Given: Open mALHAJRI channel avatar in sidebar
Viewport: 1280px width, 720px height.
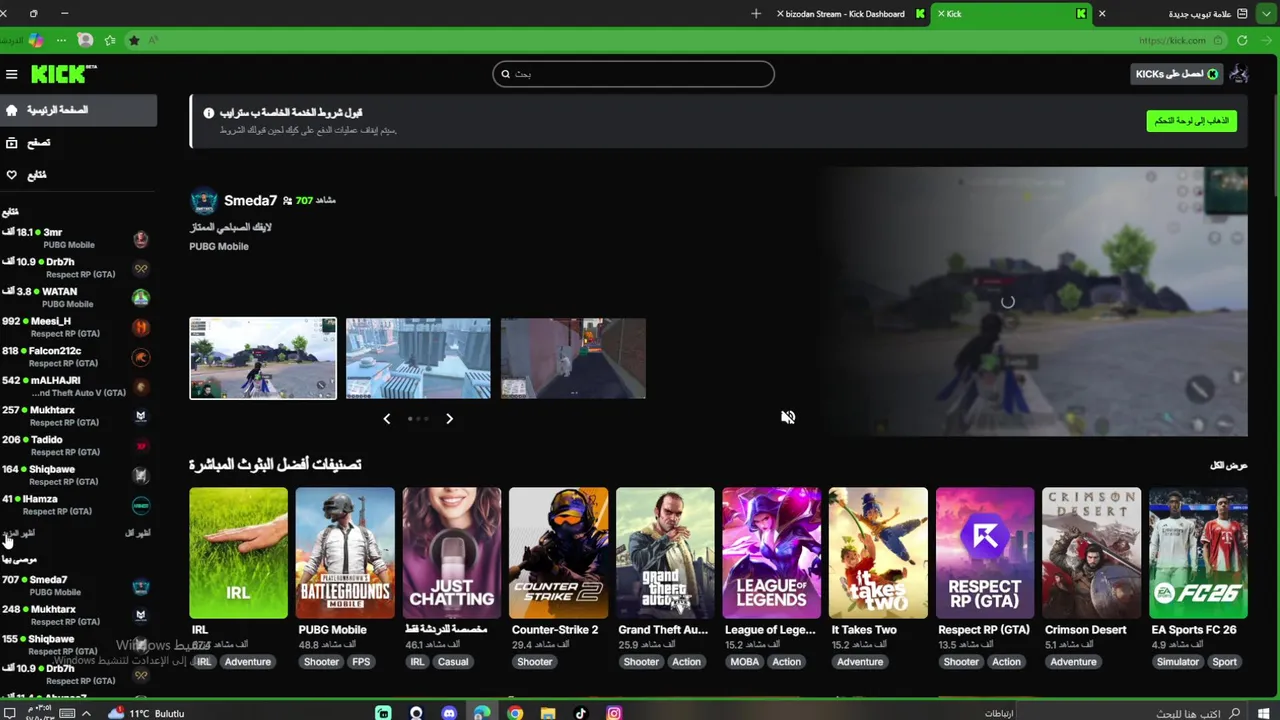Looking at the screenshot, I should 141,386.
